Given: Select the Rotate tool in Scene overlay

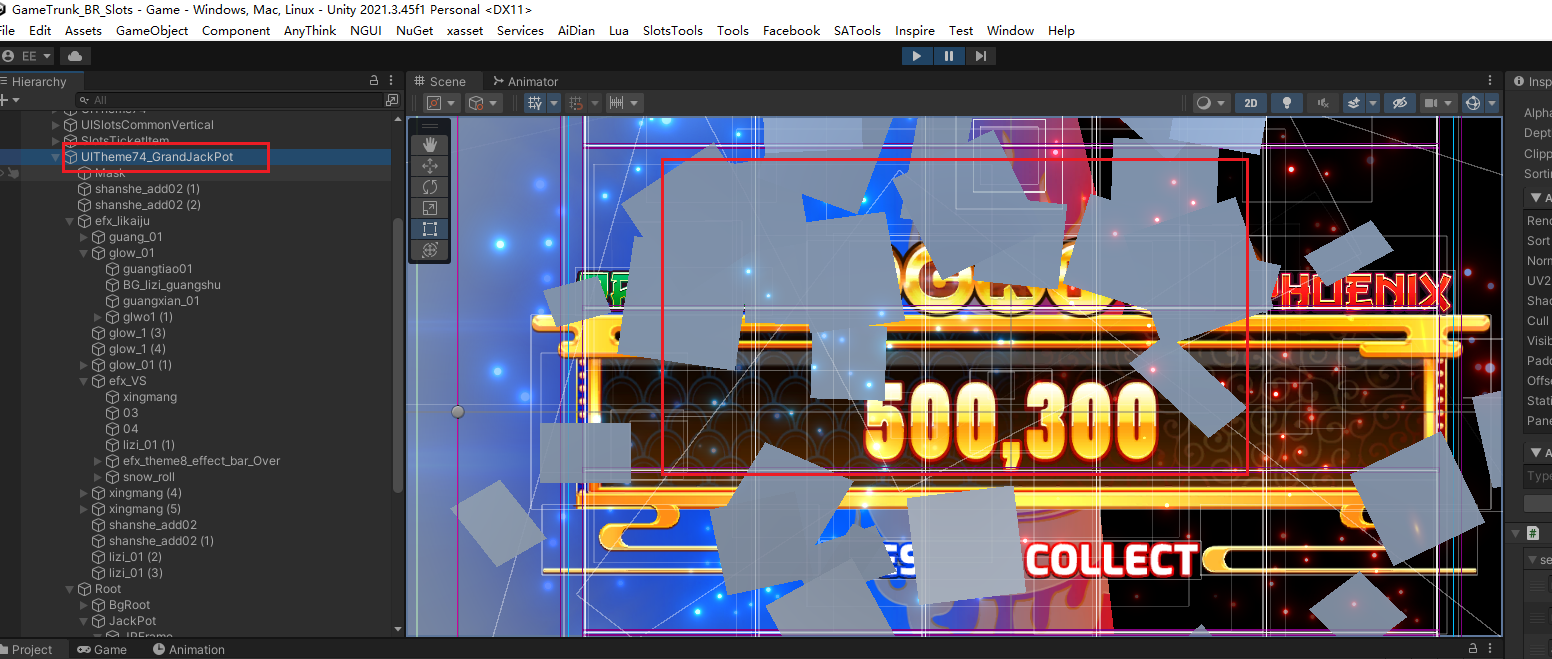Looking at the screenshot, I should pyautogui.click(x=430, y=187).
